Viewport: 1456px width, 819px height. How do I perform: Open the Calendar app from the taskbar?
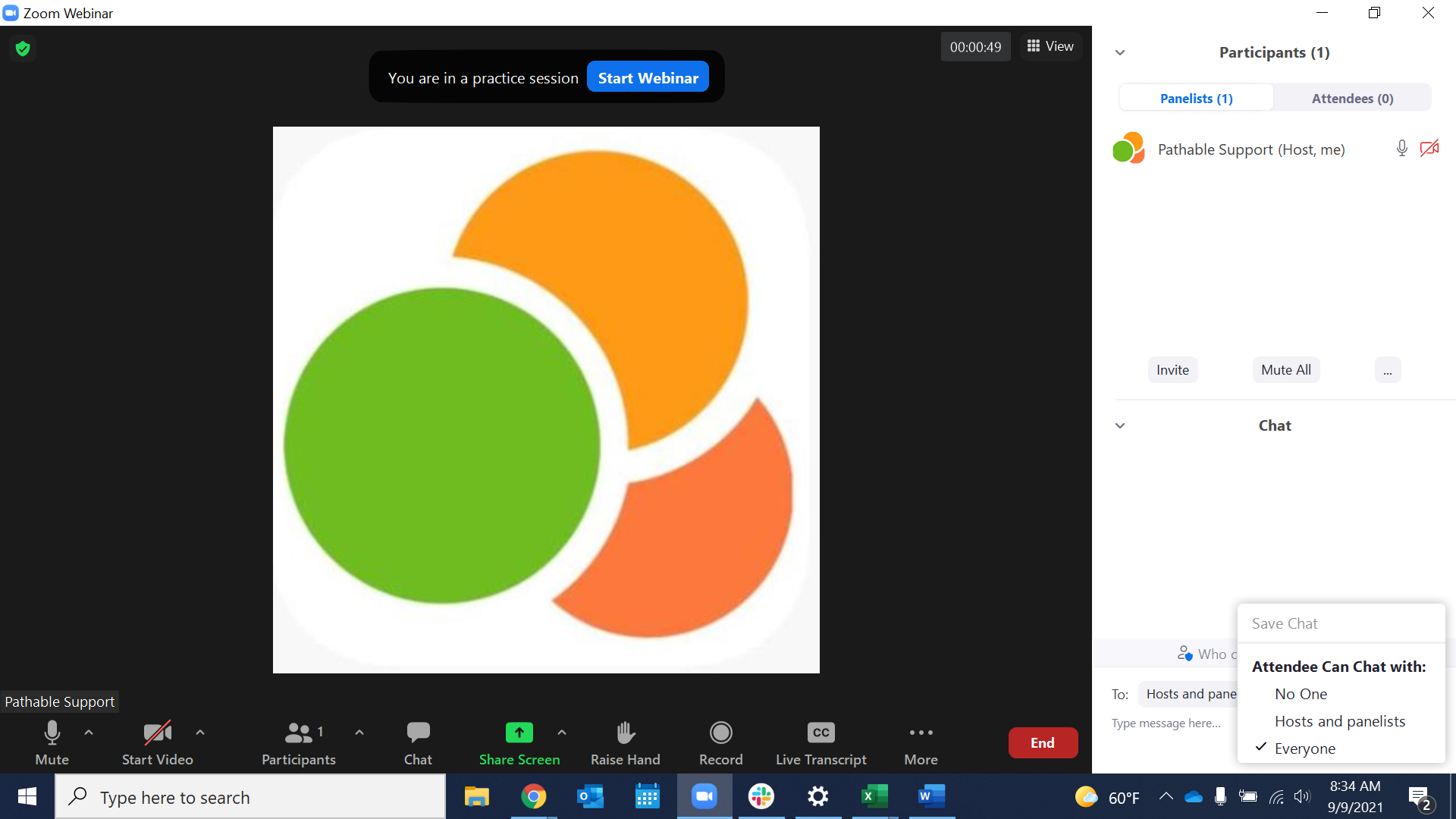click(x=647, y=797)
